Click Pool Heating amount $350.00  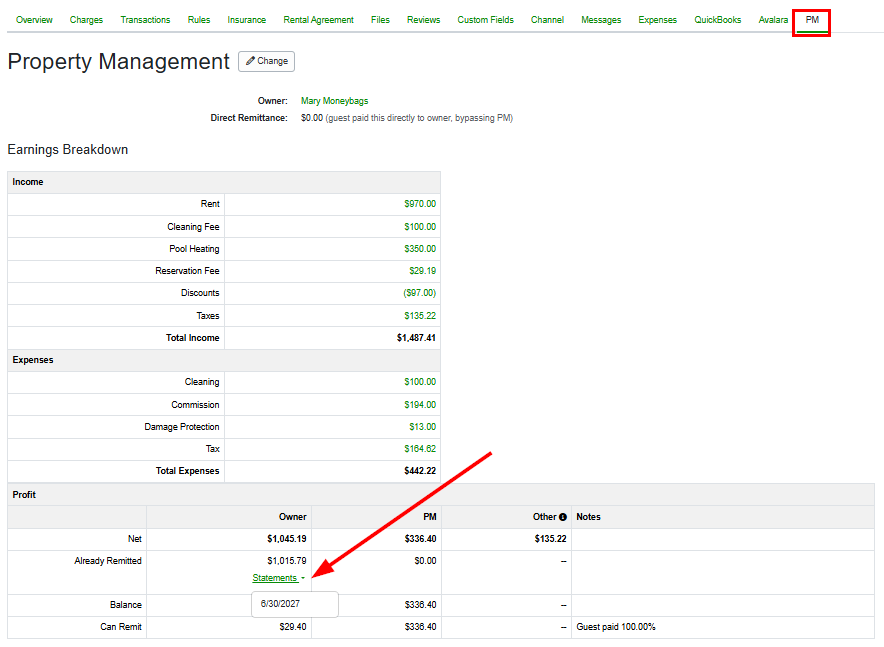click(420, 249)
